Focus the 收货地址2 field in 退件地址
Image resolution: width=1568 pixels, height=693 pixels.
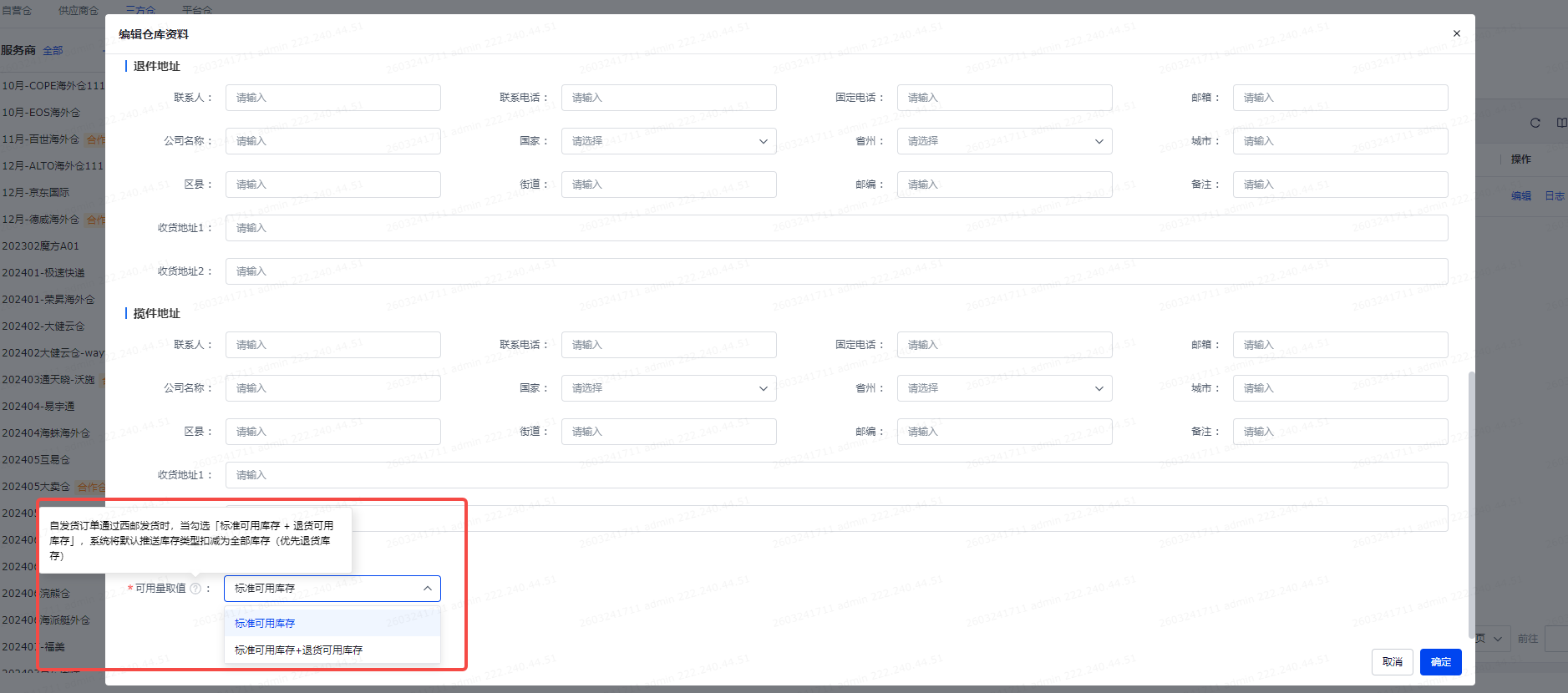click(x=836, y=271)
